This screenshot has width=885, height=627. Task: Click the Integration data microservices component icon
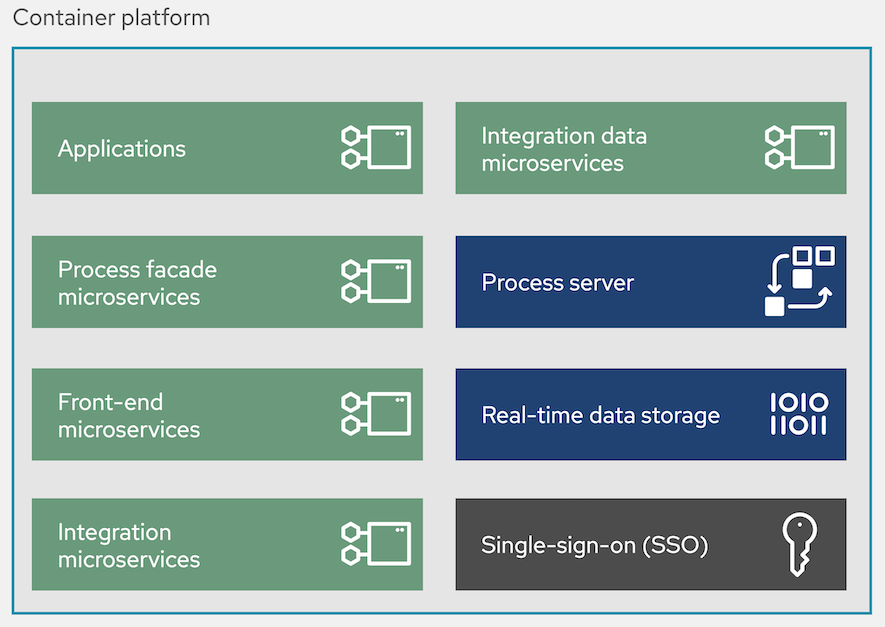click(x=799, y=148)
